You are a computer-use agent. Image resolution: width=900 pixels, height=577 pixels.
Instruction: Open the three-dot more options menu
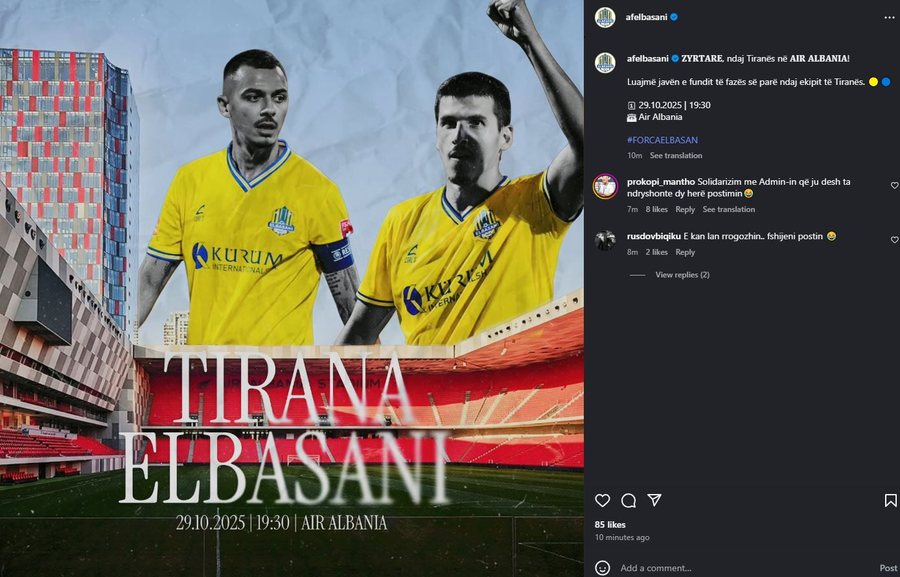(x=889, y=18)
